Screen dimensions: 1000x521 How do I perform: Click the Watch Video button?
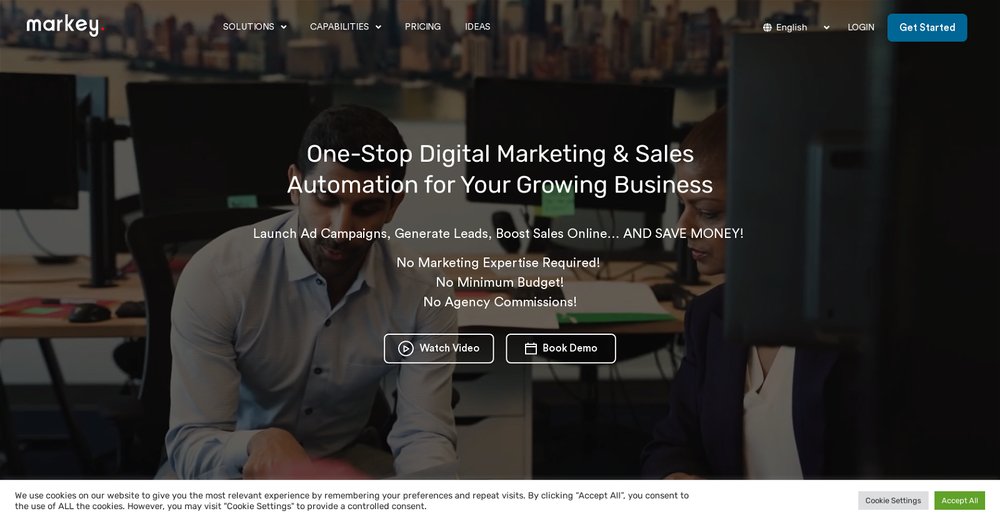pos(439,348)
